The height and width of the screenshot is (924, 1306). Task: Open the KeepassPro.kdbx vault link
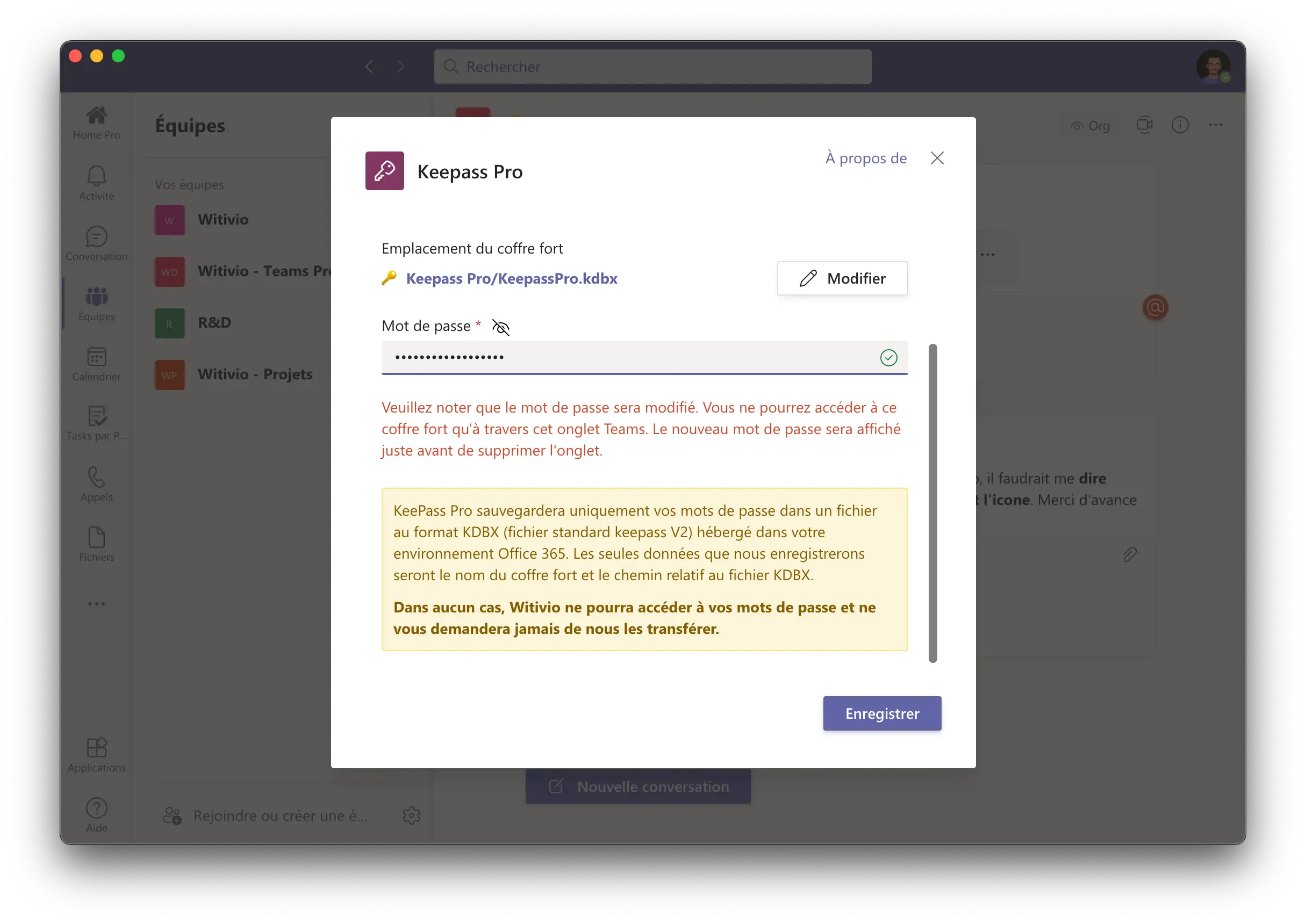pyautogui.click(x=511, y=278)
